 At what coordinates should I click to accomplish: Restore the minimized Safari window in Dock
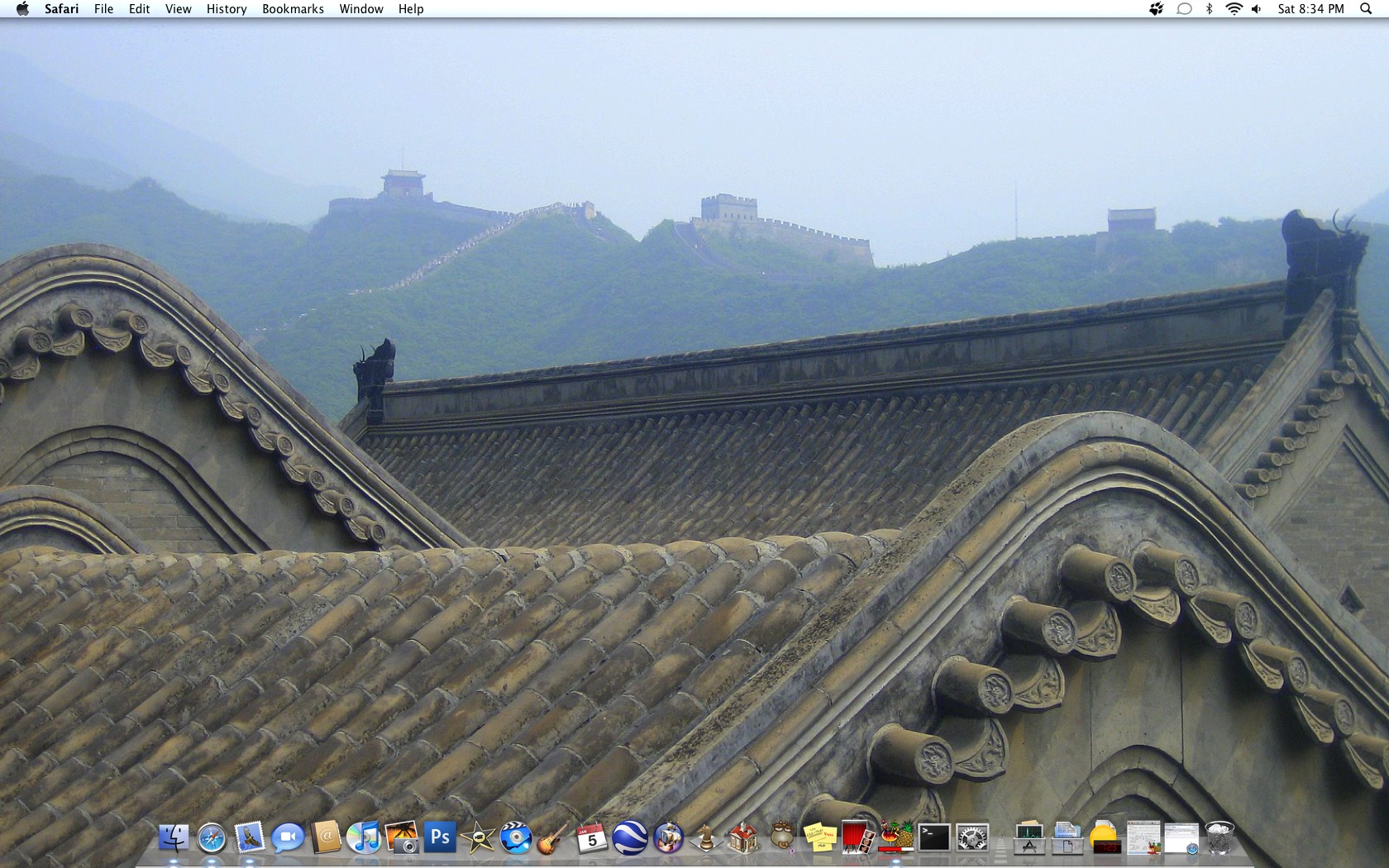1181,838
